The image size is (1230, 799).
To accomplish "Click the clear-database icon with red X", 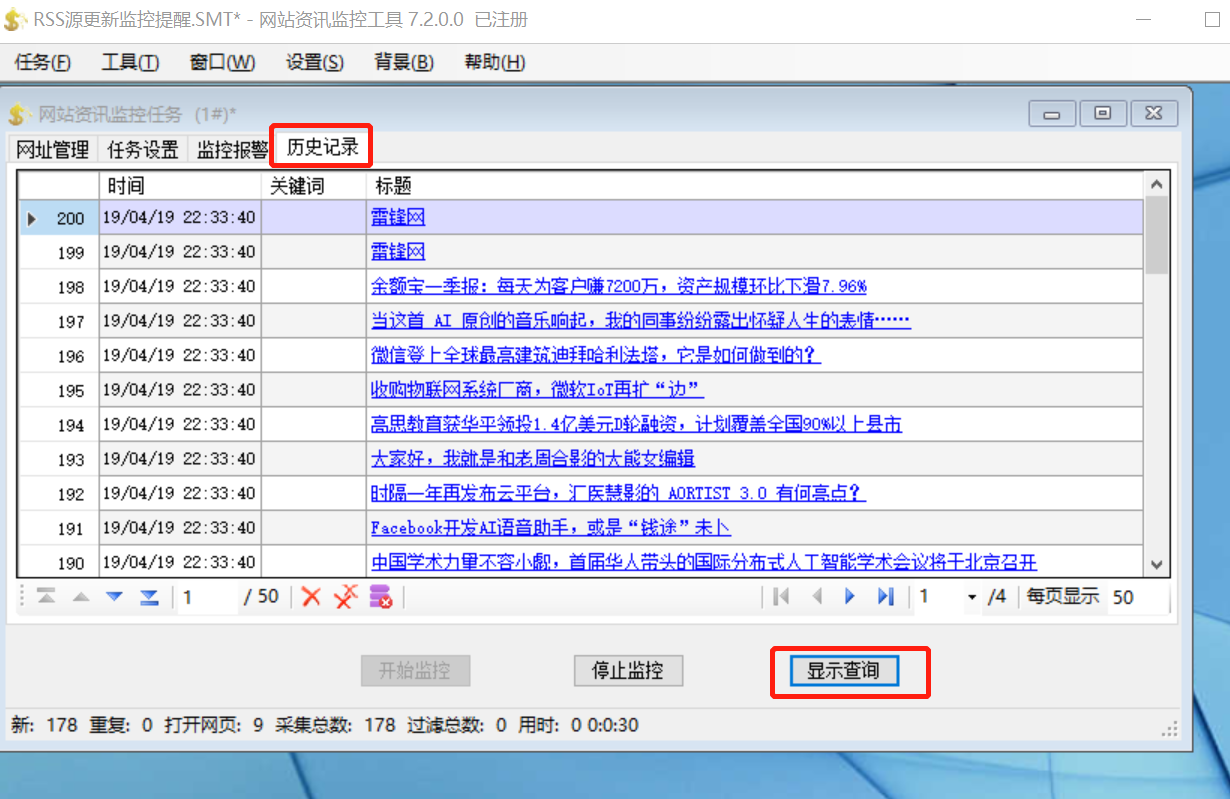I will (x=381, y=597).
